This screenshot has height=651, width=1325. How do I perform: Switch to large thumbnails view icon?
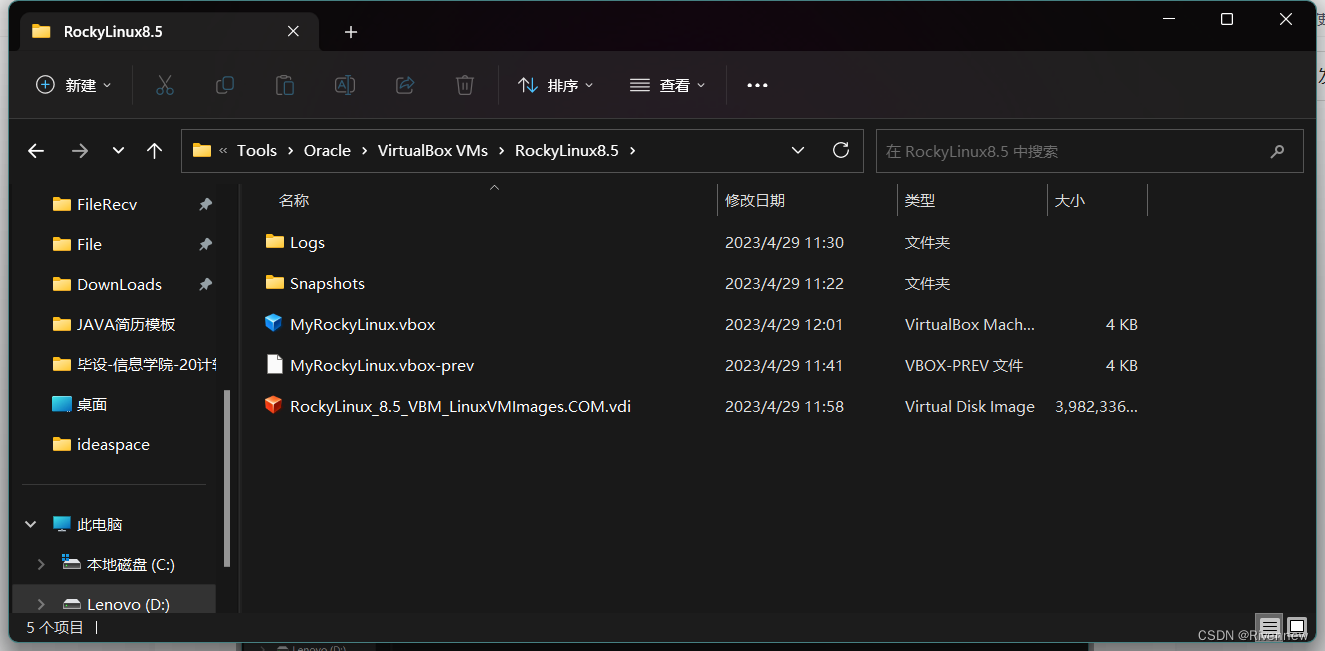[1296, 627]
